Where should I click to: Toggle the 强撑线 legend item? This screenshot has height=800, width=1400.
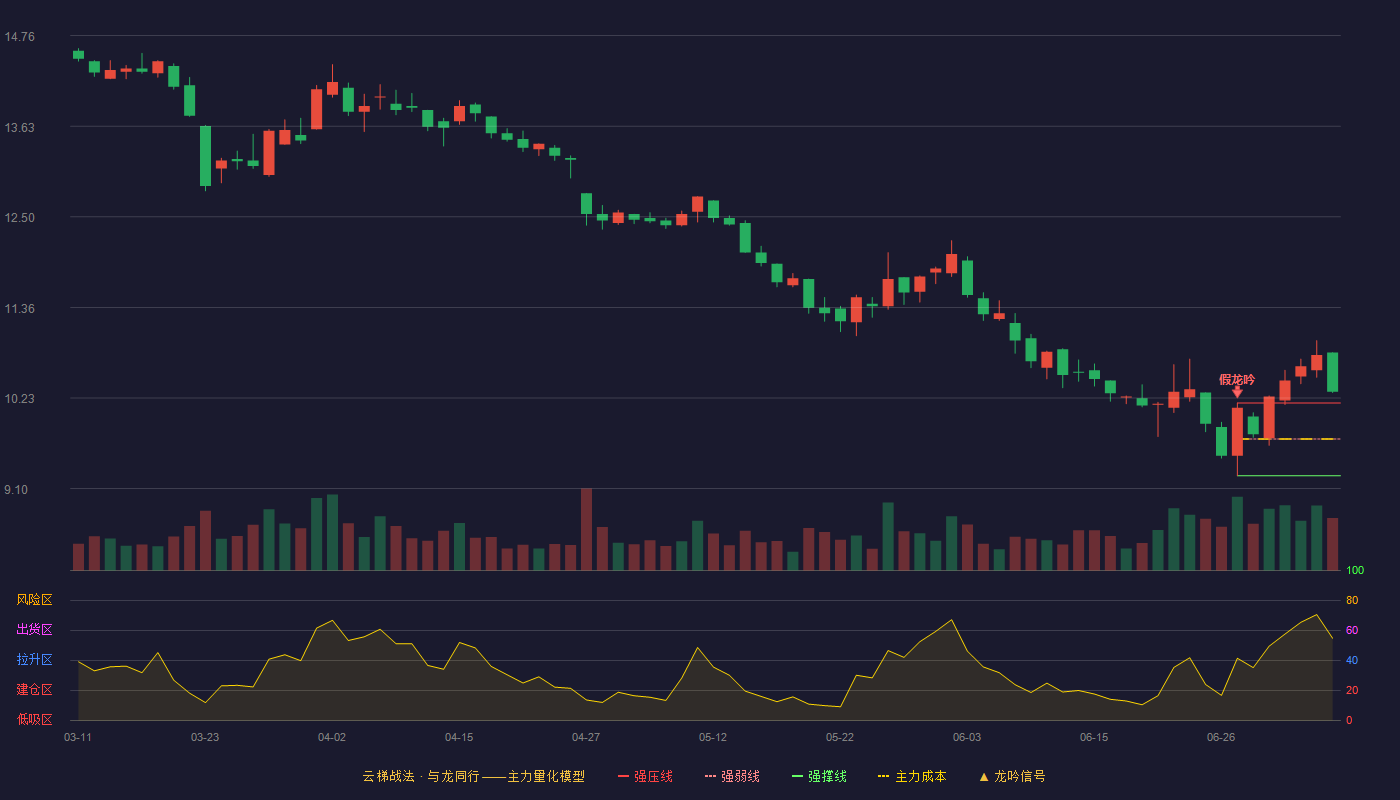(819, 776)
